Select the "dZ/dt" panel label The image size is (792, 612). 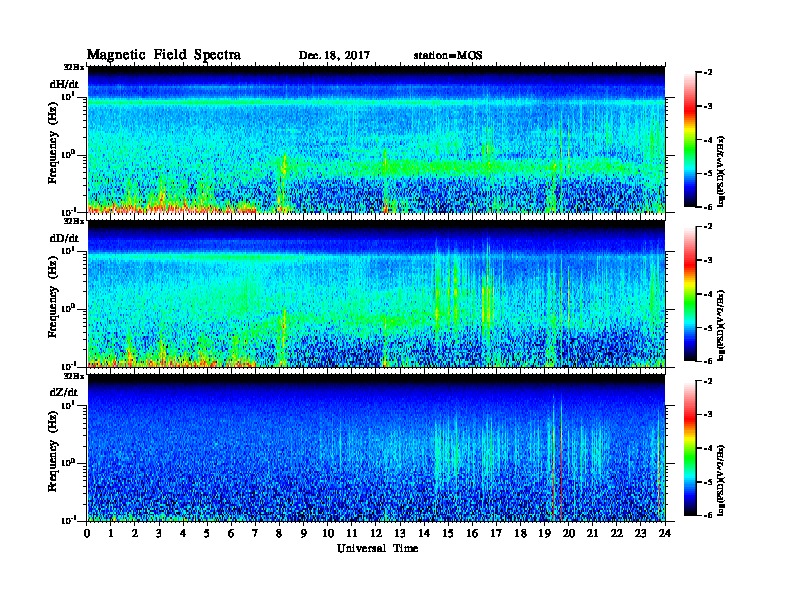[x=64, y=392]
